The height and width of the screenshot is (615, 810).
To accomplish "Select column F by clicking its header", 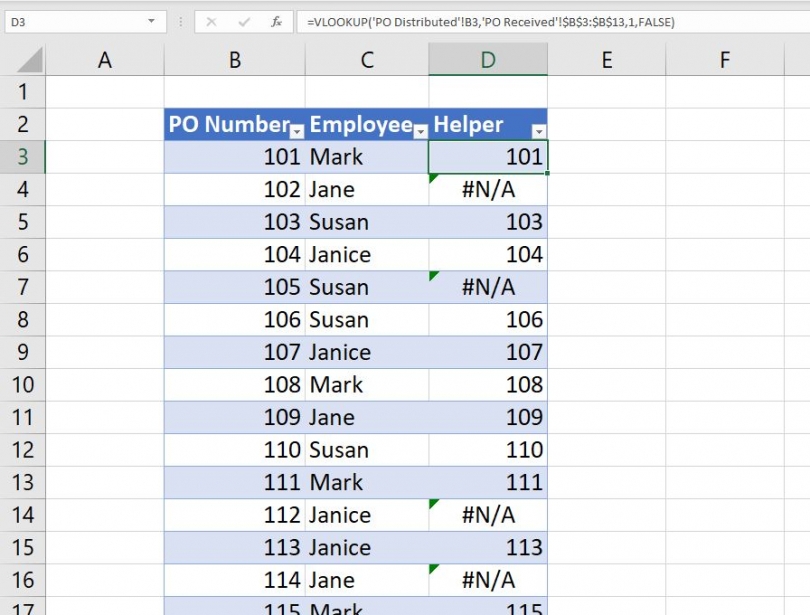I will 723,58.
